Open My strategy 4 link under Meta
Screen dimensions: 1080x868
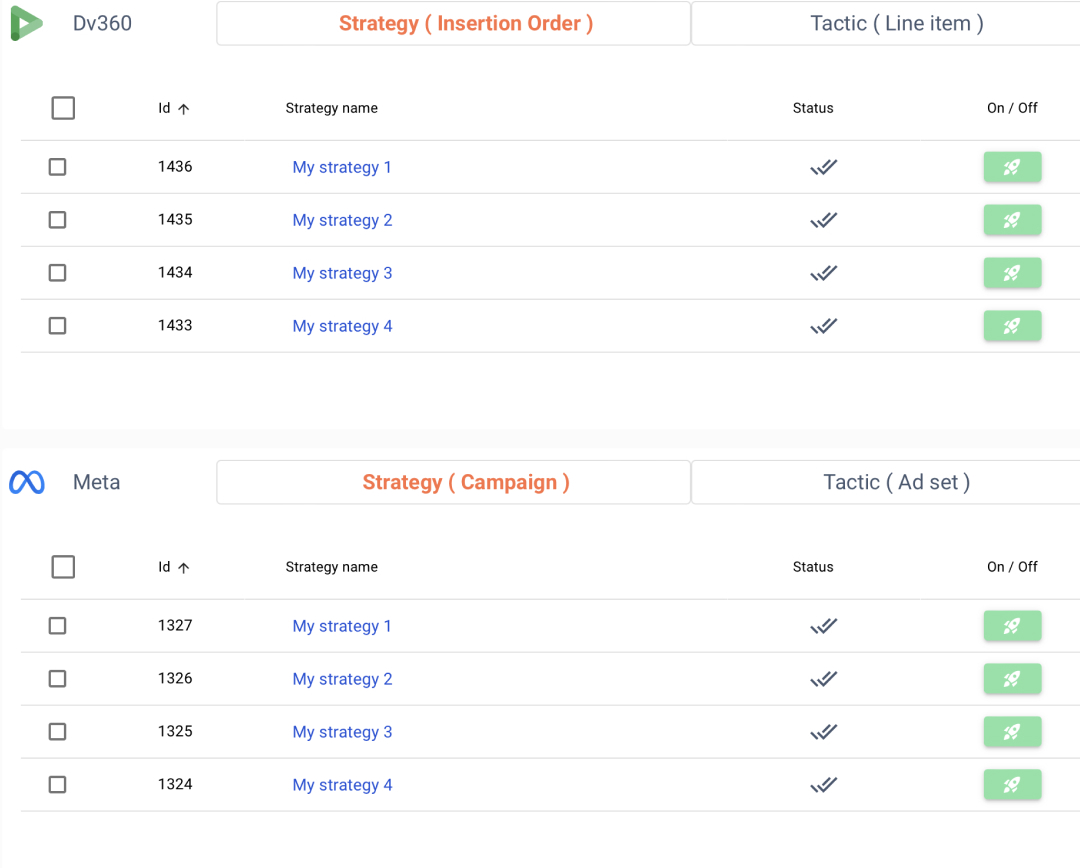coord(342,785)
